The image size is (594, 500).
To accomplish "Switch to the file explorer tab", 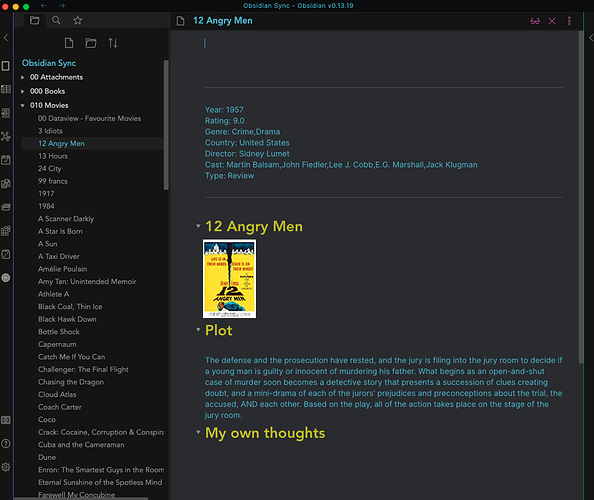I will click(34, 20).
